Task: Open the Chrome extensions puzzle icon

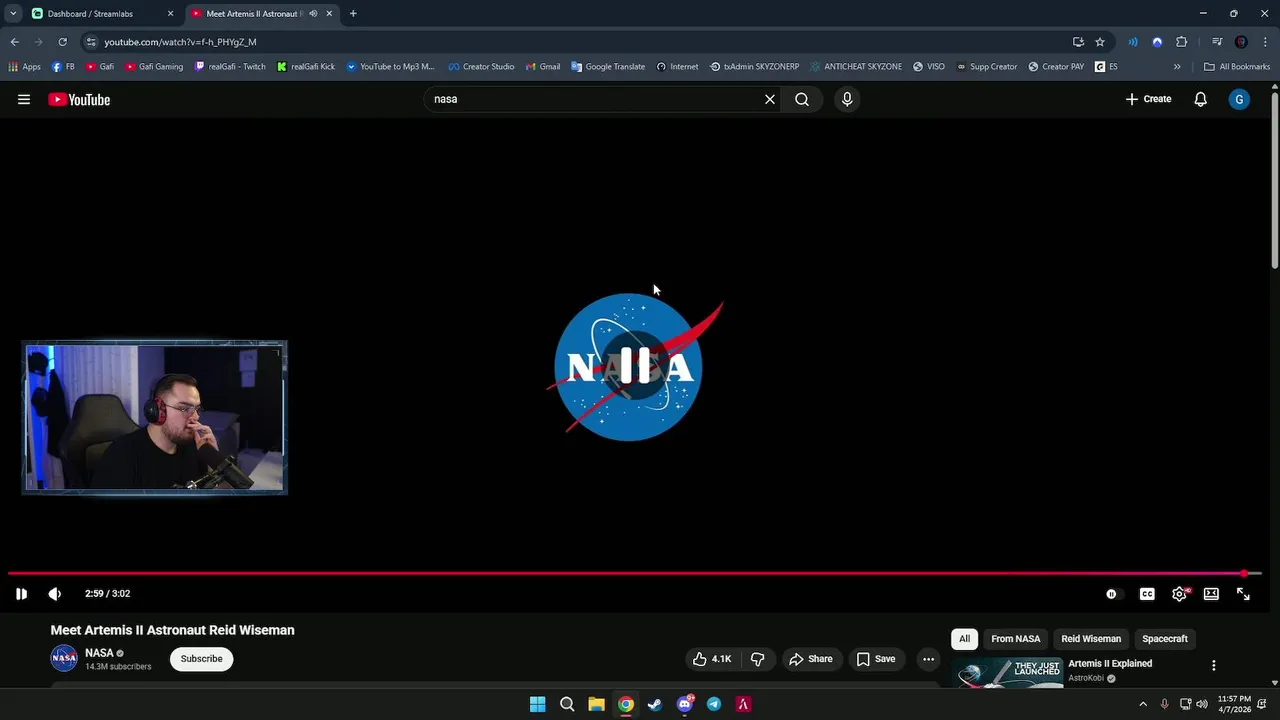Action: pos(1181,42)
